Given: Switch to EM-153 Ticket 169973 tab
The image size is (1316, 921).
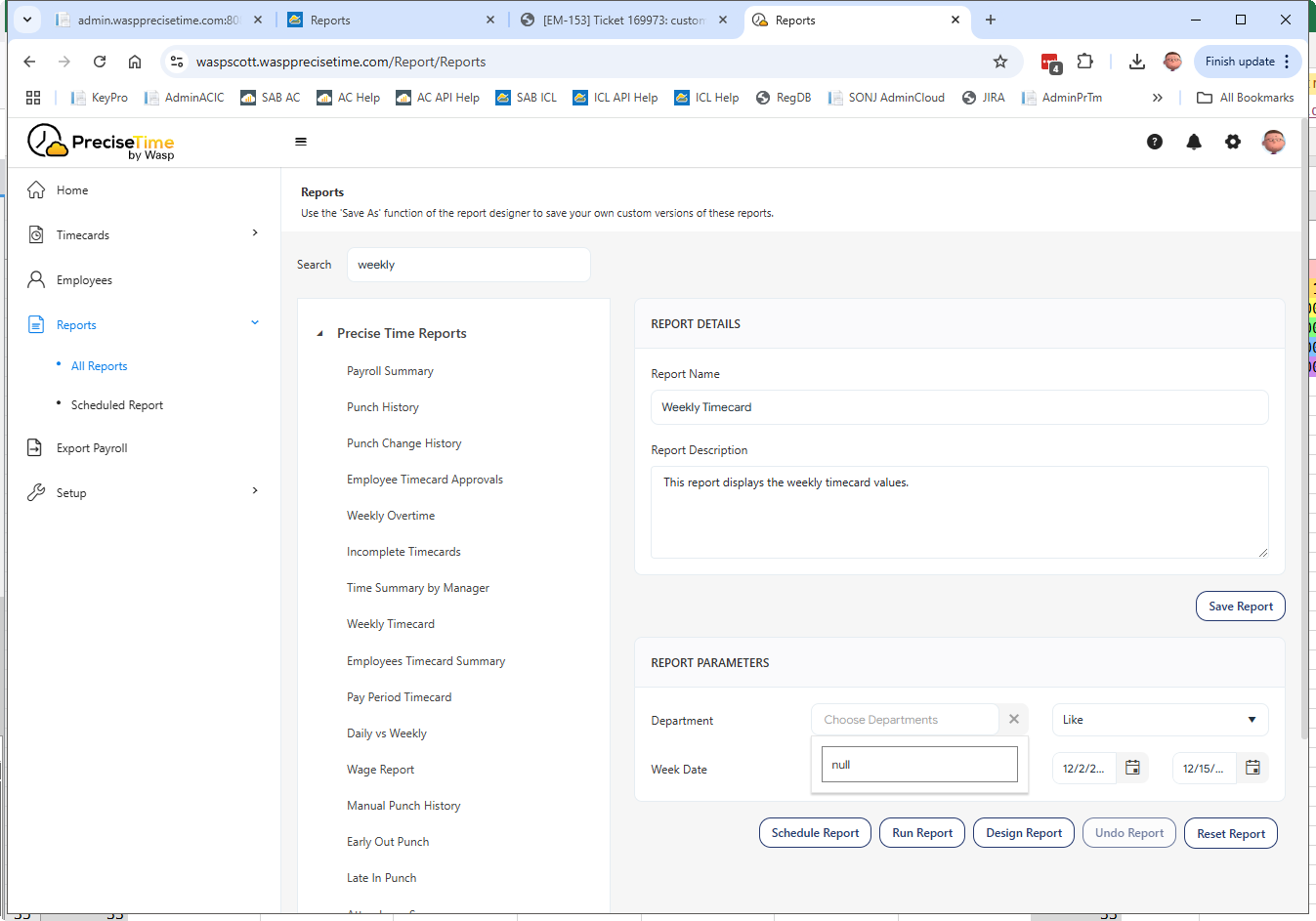Looking at the screenshot, I should 623,20.
